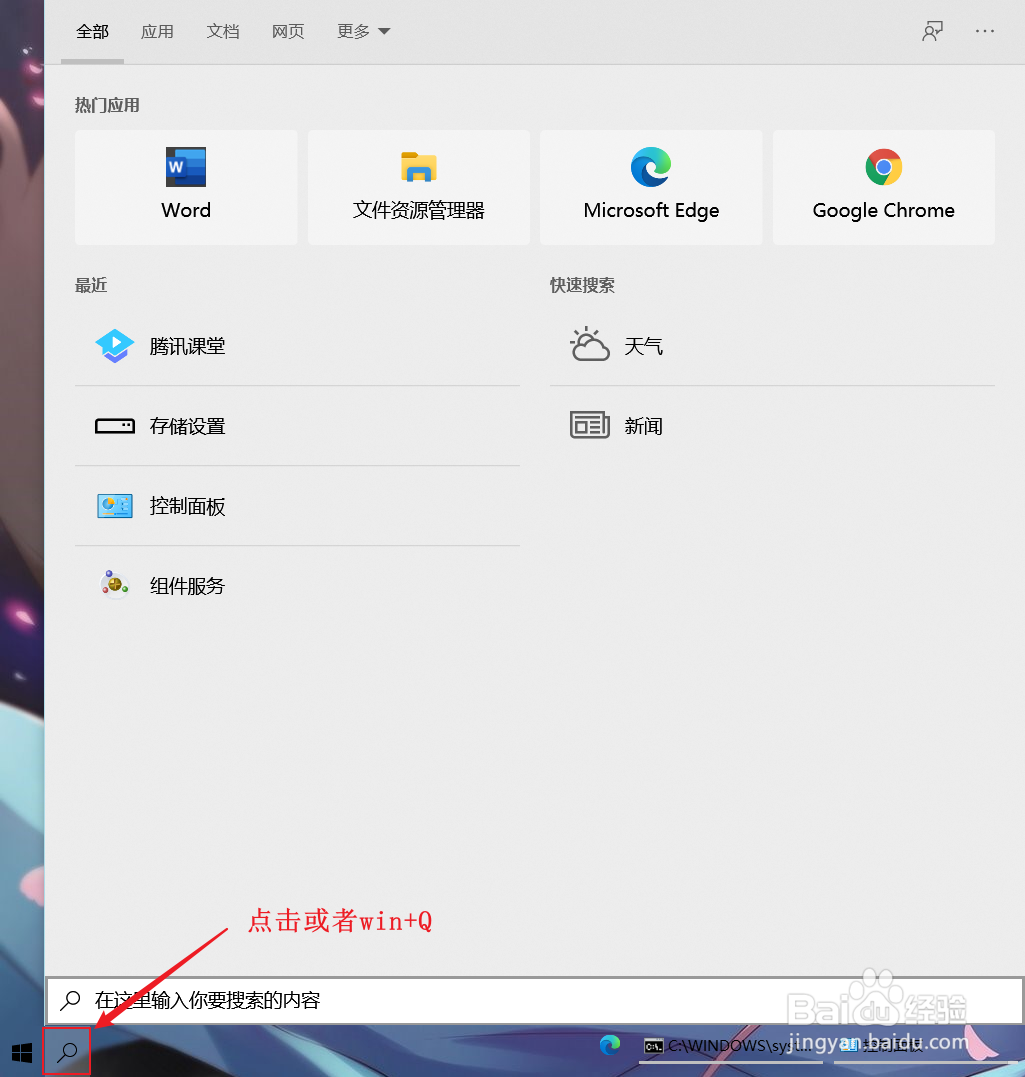
Task: Launch 文件资源管理器 from top apps
Action: (418, 187)
